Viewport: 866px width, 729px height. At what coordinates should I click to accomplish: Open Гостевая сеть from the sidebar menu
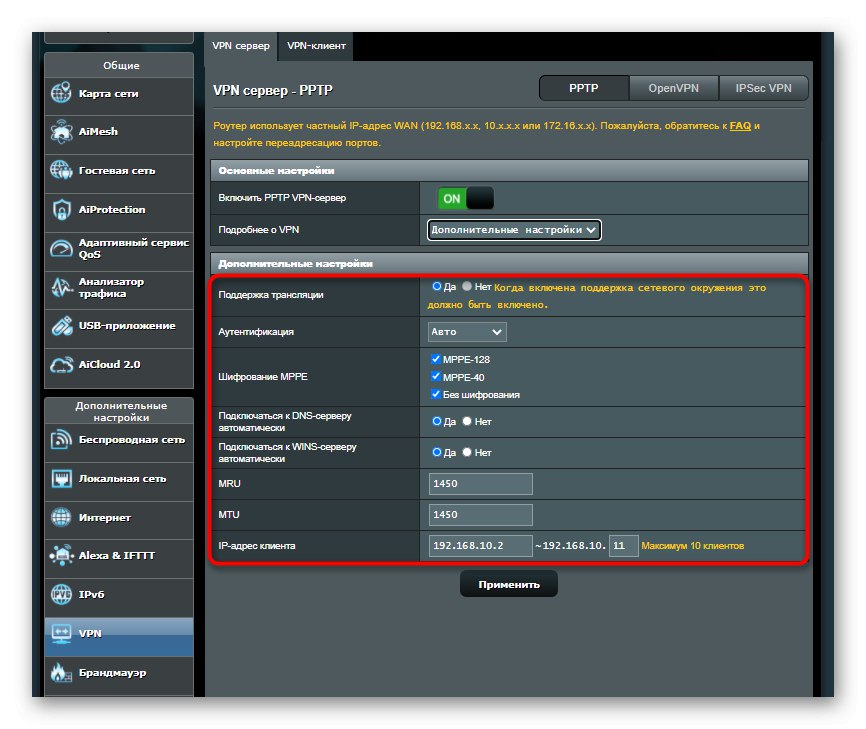(119, 174)
